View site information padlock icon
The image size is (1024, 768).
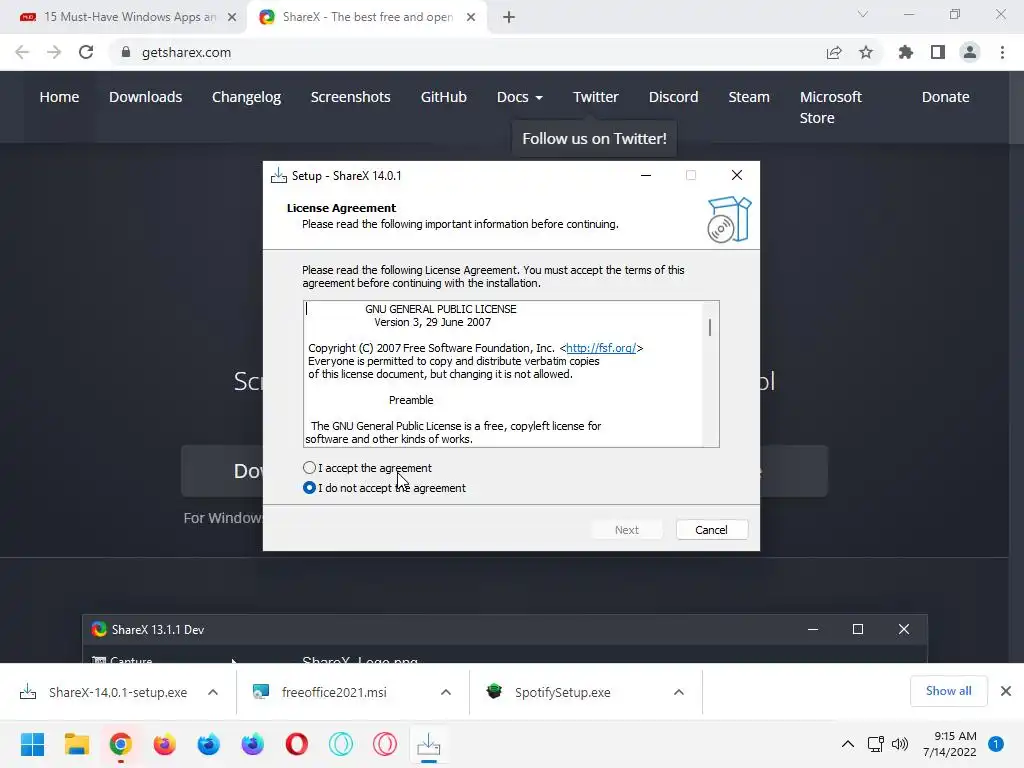[x=126, y=52]
